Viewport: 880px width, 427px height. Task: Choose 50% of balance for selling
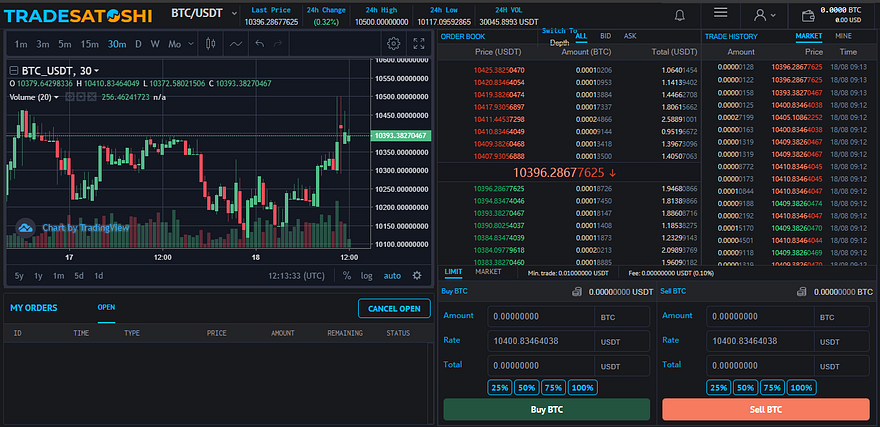[x=745, y=387]
